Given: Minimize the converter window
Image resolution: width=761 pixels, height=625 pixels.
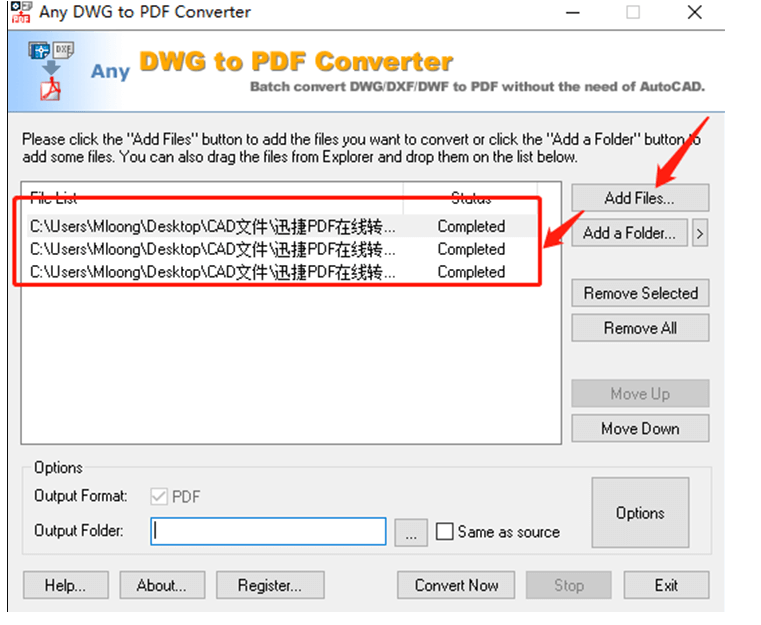Looking at the screenshot, I should point(573,12).
